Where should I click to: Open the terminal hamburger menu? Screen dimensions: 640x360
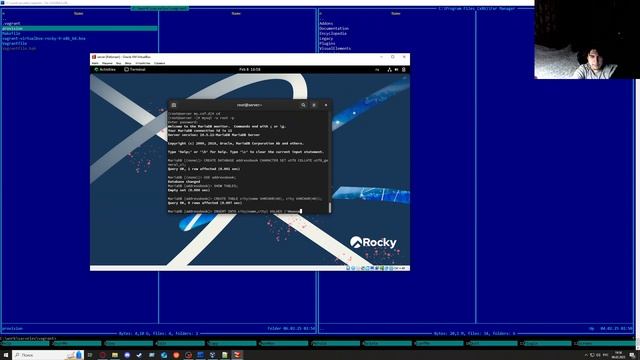pyautogui.click(x=314, y=105)
